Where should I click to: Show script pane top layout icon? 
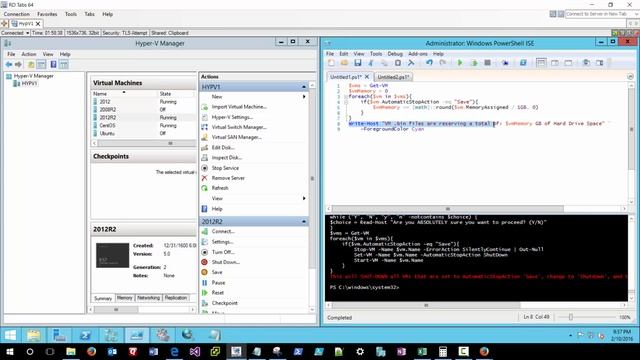[x=541, y=63]
